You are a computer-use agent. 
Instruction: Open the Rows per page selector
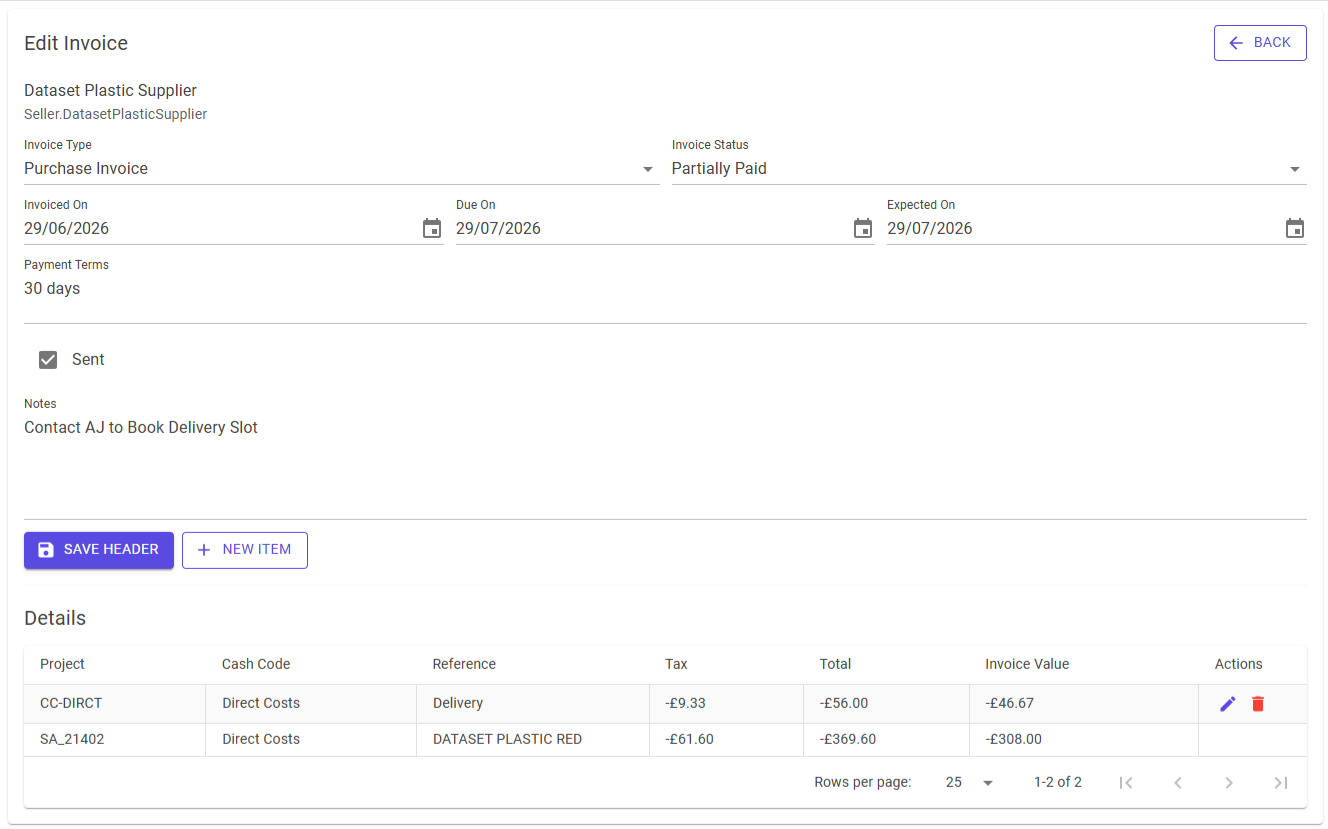tap(969, 783)
